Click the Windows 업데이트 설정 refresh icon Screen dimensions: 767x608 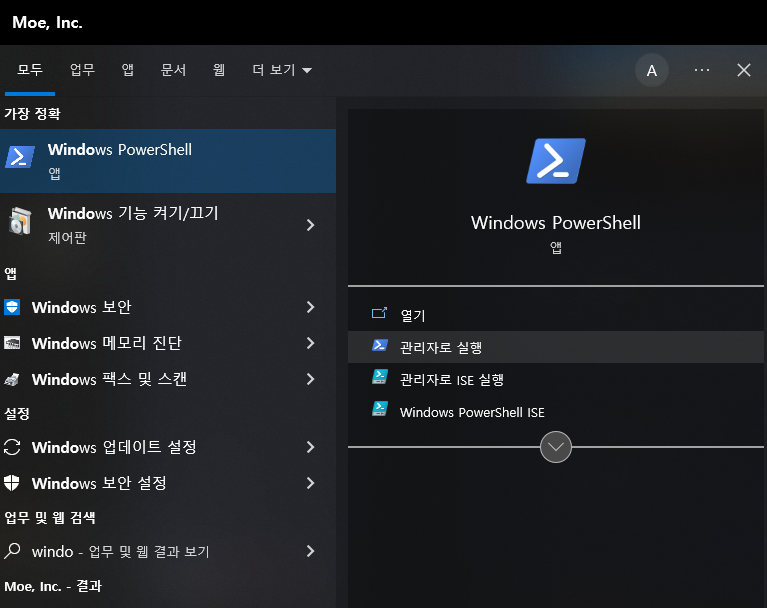tap(12, 447)
